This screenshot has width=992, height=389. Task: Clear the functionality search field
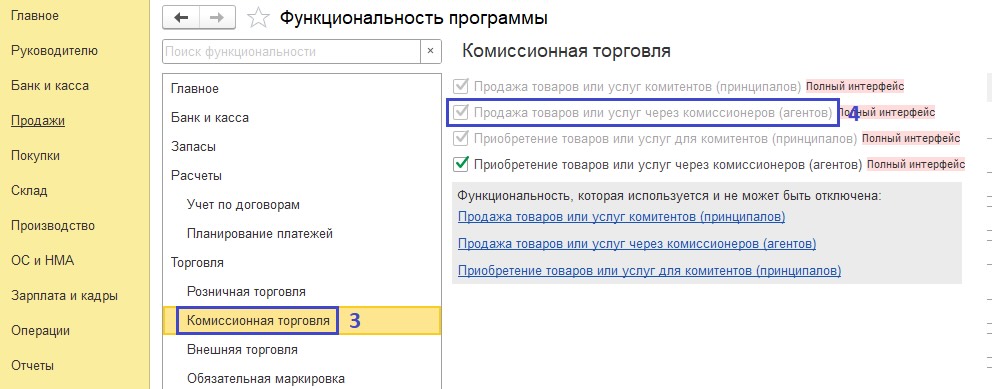click(431, 52)
